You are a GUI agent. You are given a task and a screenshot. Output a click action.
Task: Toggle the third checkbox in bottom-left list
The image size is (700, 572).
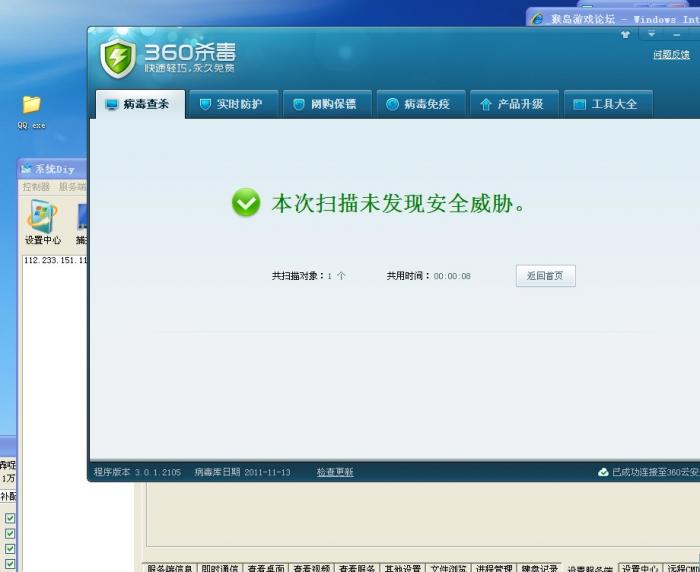tap(10, 549)
